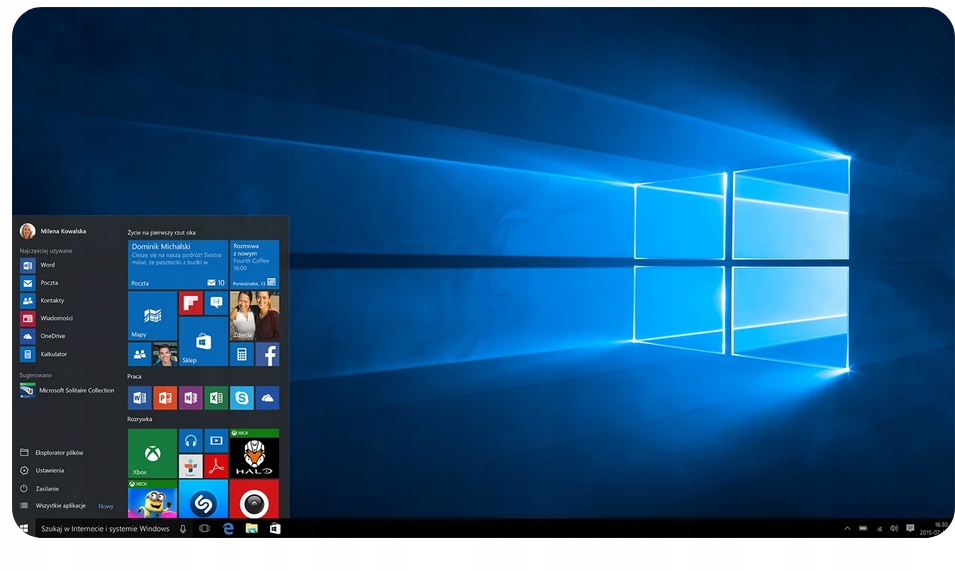This screenshot has height=571, width=955.
Task: Click the Milena Kowalska user account
Action: [53, 231]
